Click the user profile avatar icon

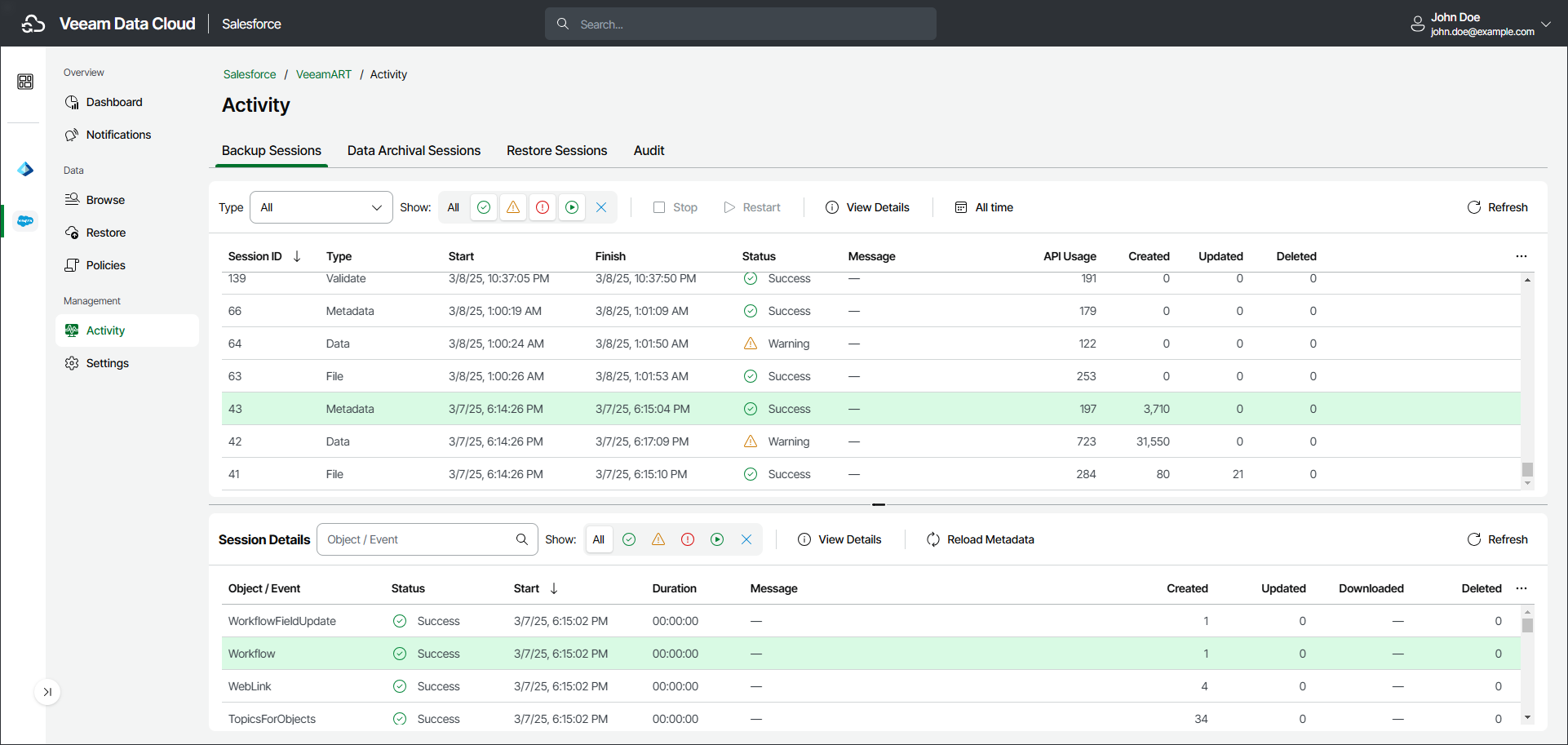coord(1418,24)
